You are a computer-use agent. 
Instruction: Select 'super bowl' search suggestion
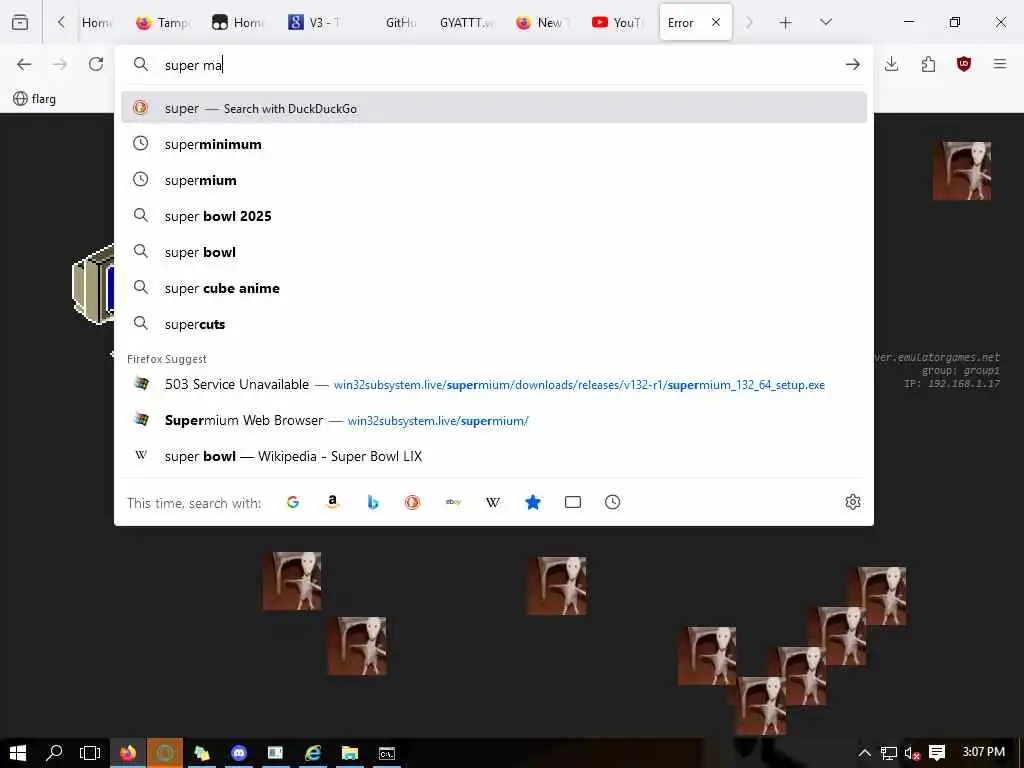pyautogui.click(x=494, y=251)
